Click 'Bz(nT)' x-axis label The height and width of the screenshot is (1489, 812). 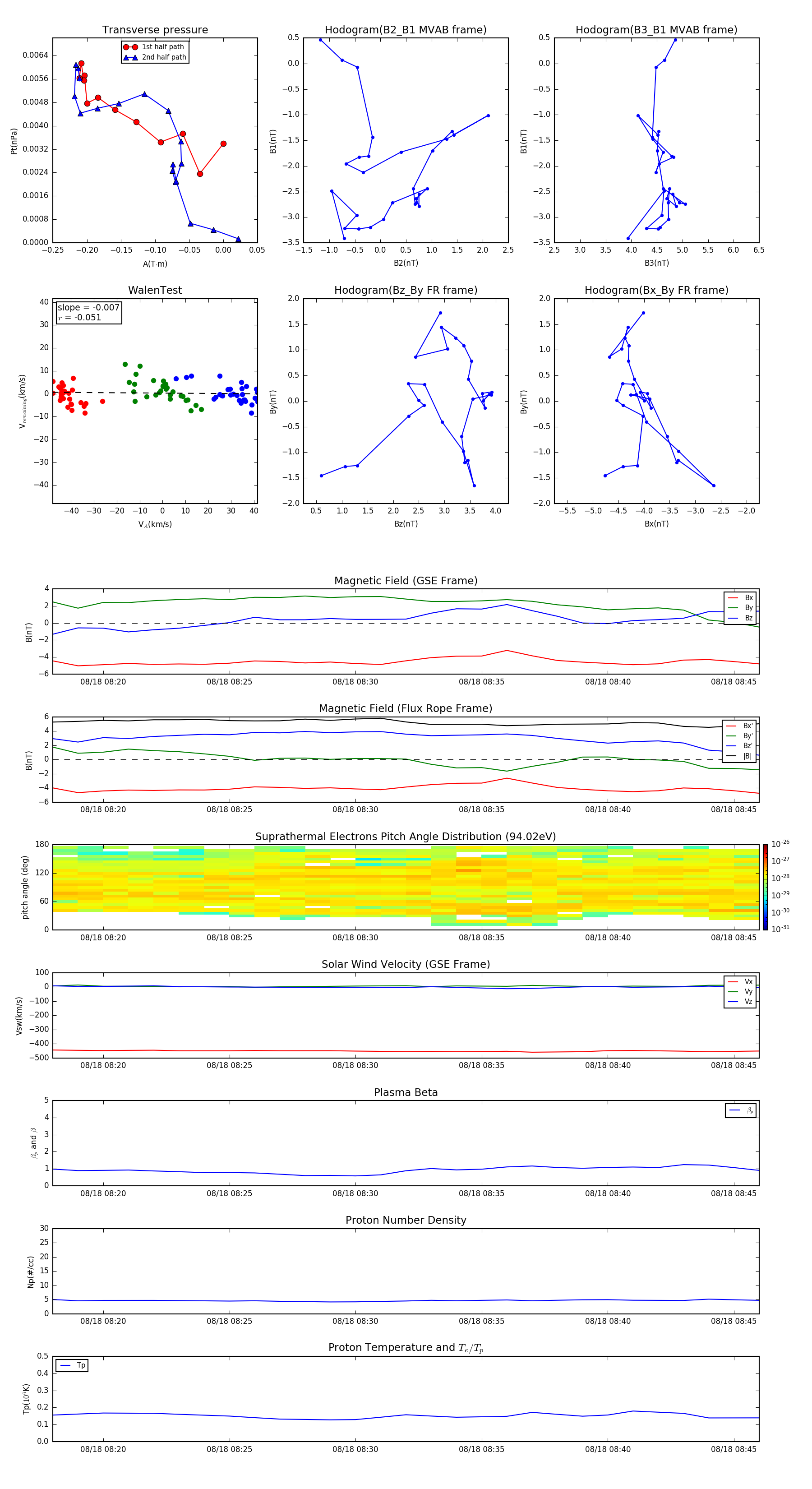[x=406, y=524]
